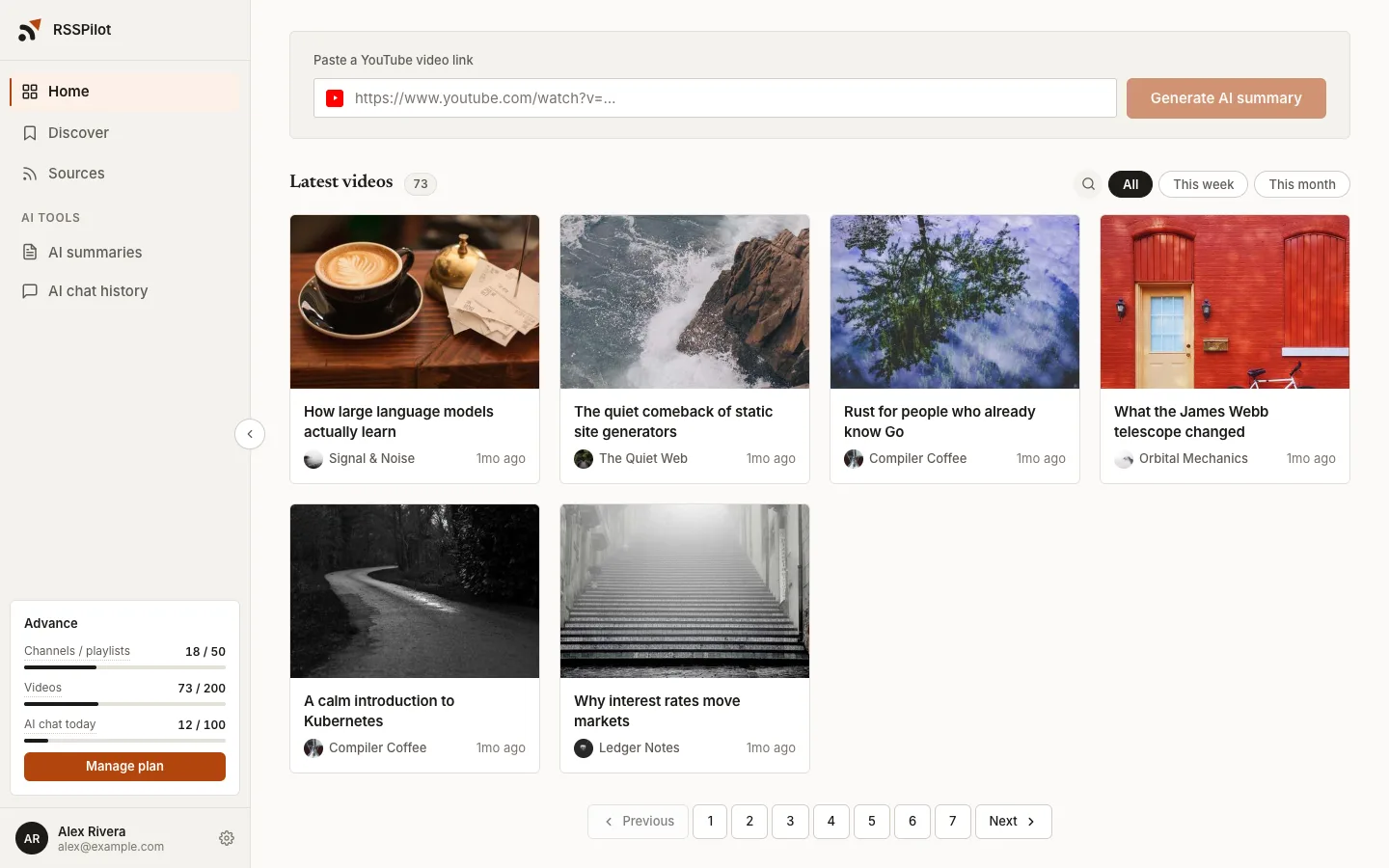
Task: Go to page 5
Action: 872,822
